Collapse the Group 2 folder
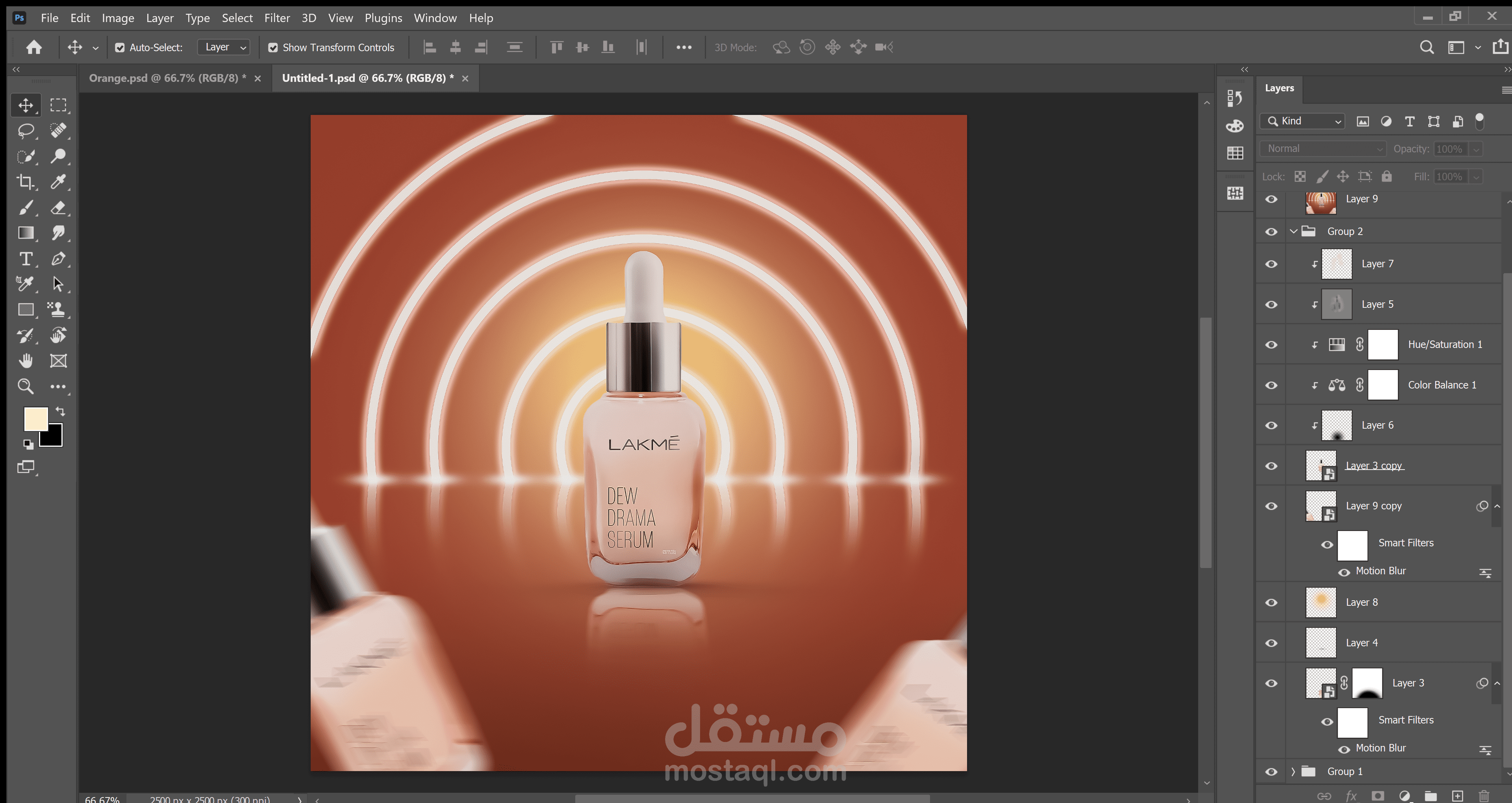The image size is (1512, 803). pos(1293,231)
